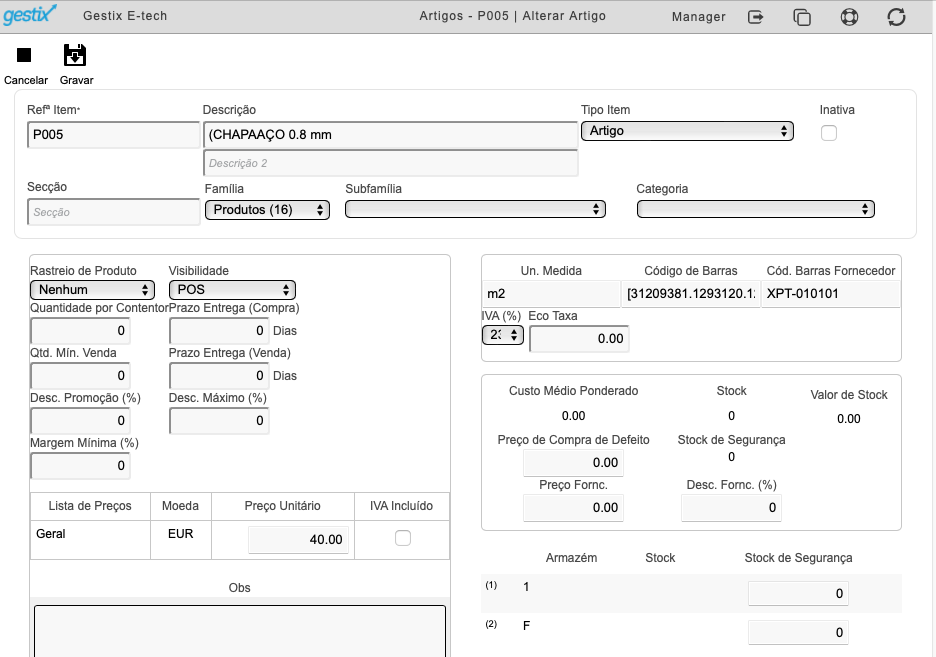This screenshot has width=936, height=657.
Task: Click the Cód. Barras Fornecedor field XPT-010101
Action: [x=831, y=294]
